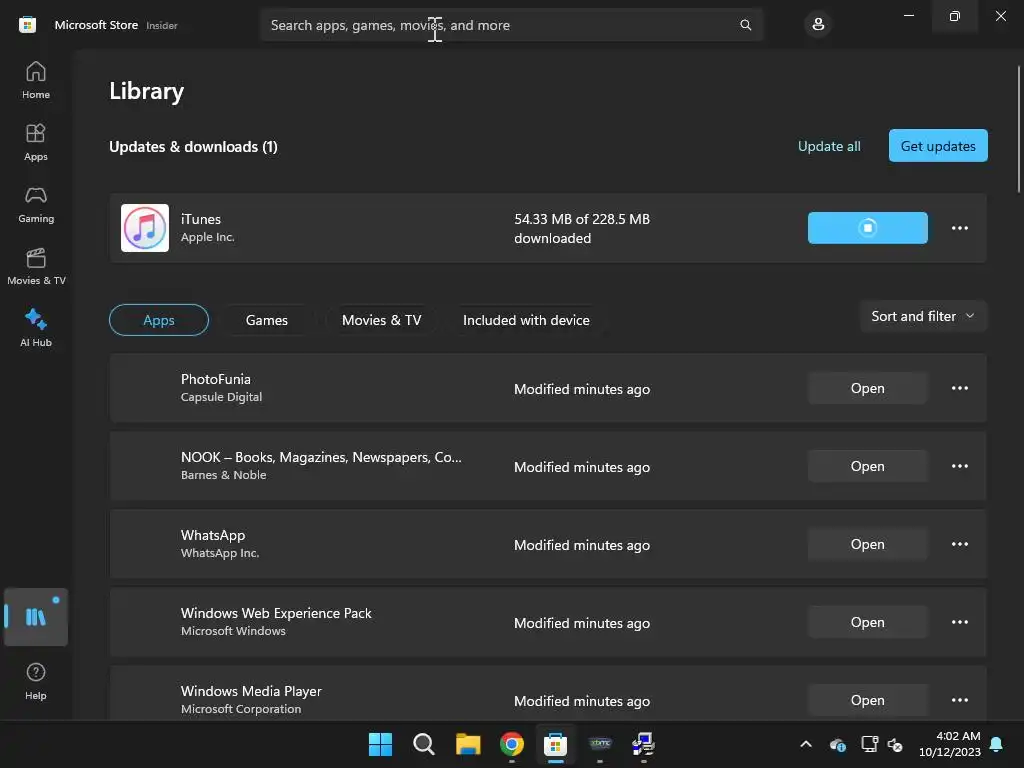
Task: Click the PhotoFunia title text
Action: coord(216,379)
